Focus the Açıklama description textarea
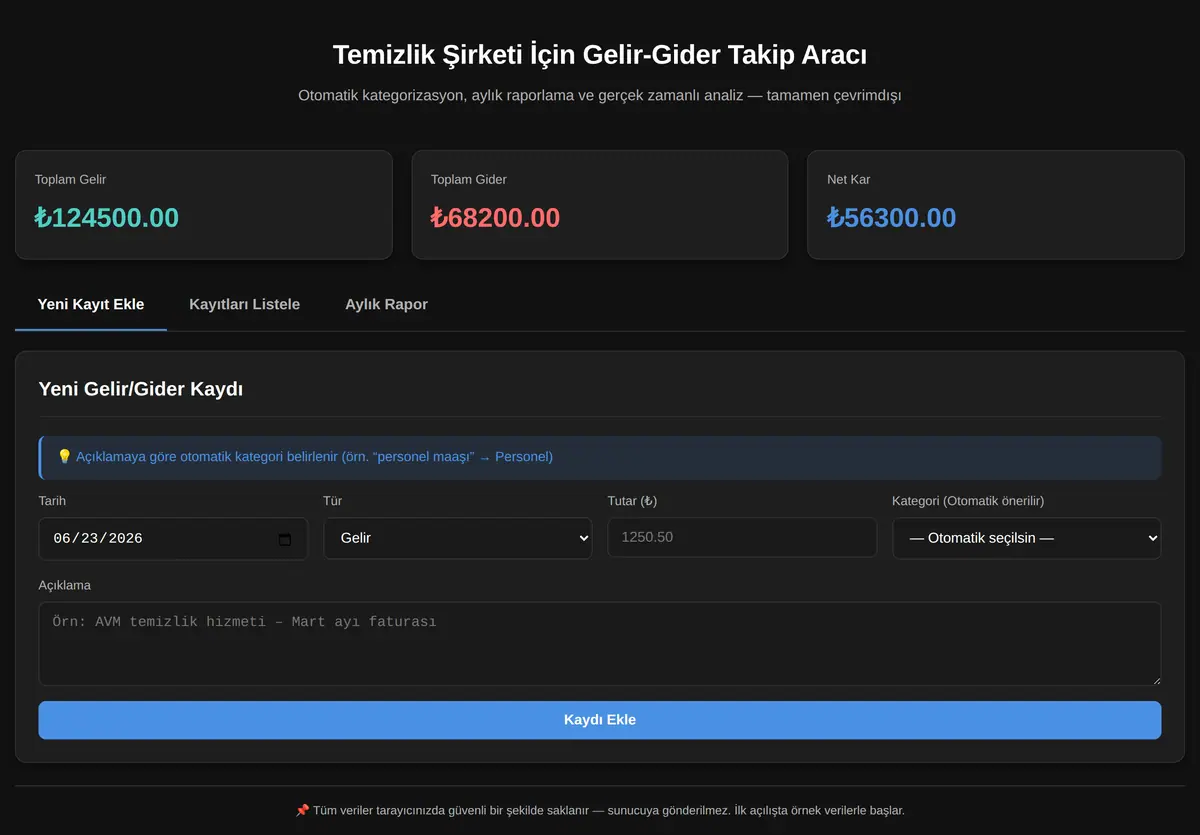Image resolution: width=1200 pixels, height=835 pixels. click(600, 644)
